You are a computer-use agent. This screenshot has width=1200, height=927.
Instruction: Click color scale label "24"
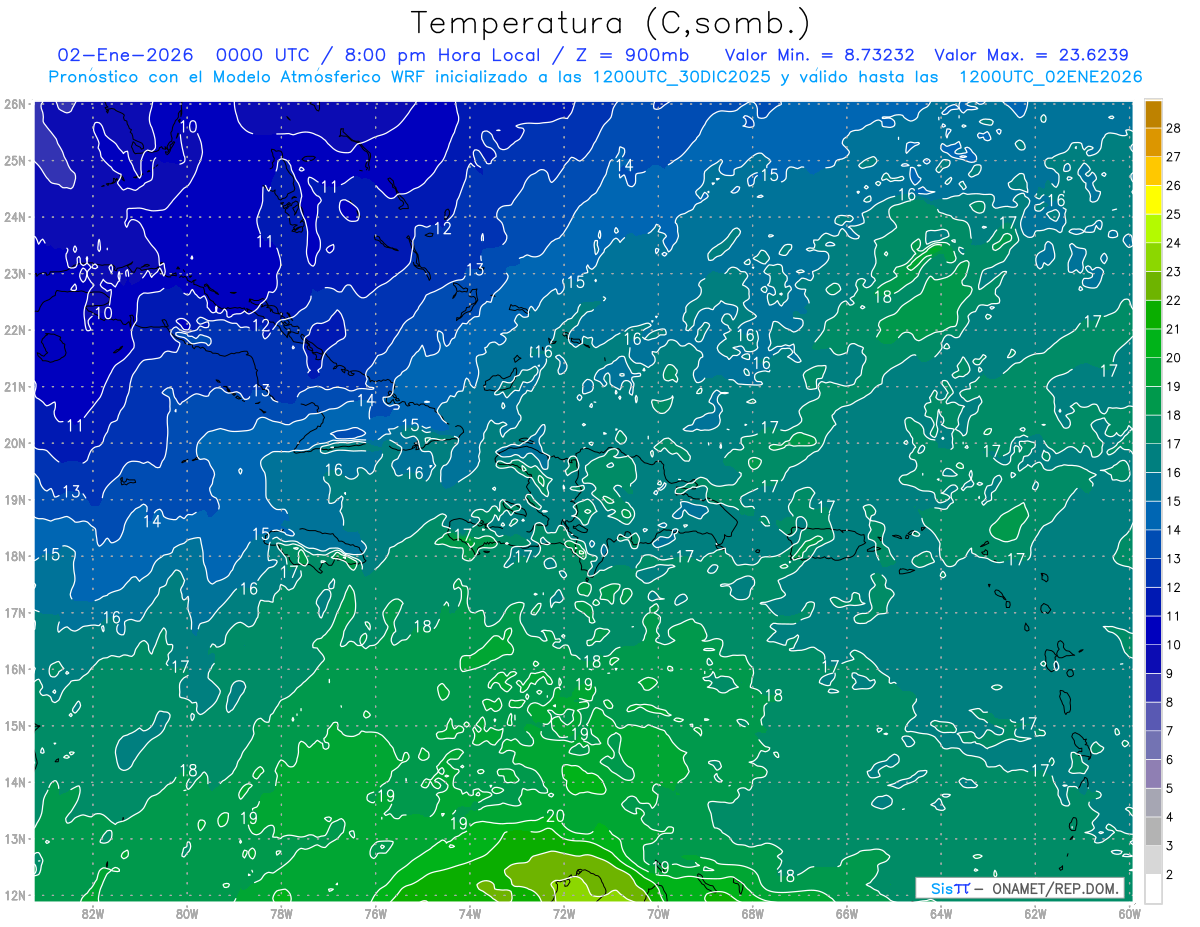[x=1173, y=243]
